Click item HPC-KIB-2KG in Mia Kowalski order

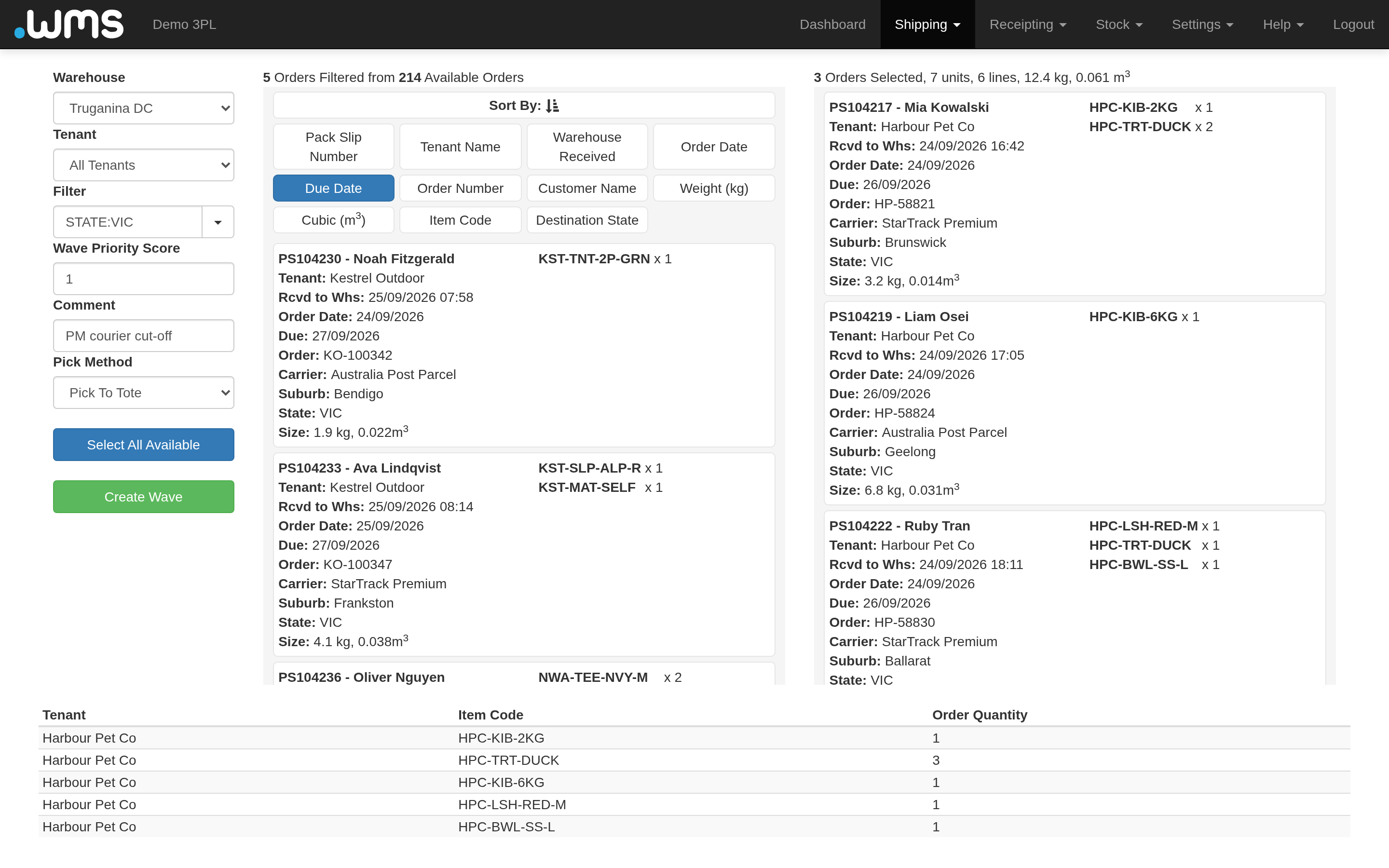tap(1133, 108)
